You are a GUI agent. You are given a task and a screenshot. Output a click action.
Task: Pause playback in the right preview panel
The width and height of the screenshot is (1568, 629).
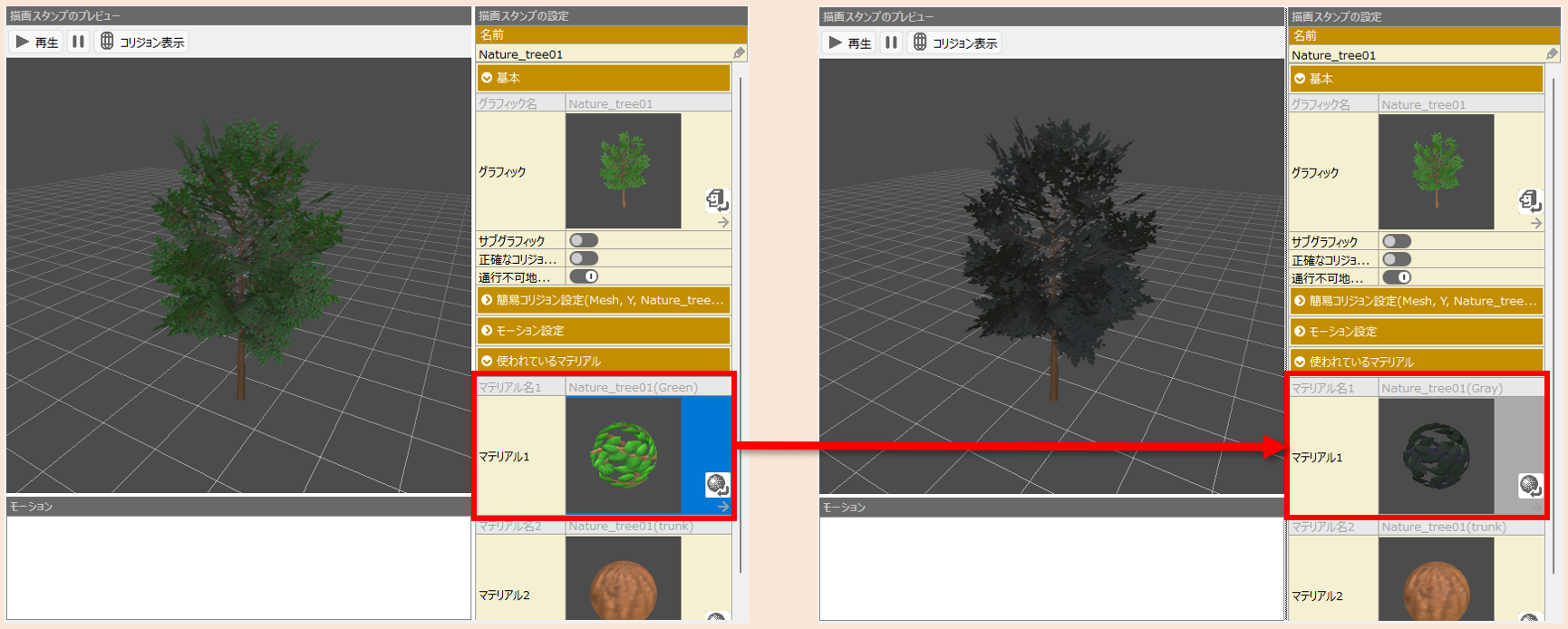point(891,43)
